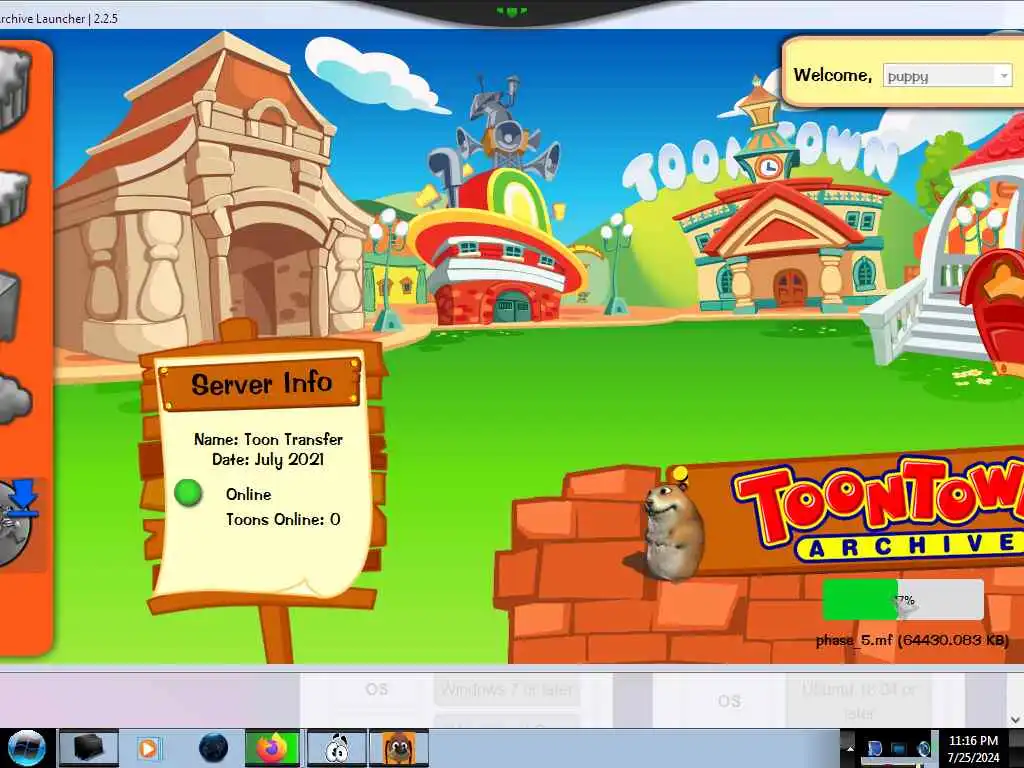1024x768 pixels.
Task: Click the 'Welcome,' label
Action: click(x=833, y=75)
